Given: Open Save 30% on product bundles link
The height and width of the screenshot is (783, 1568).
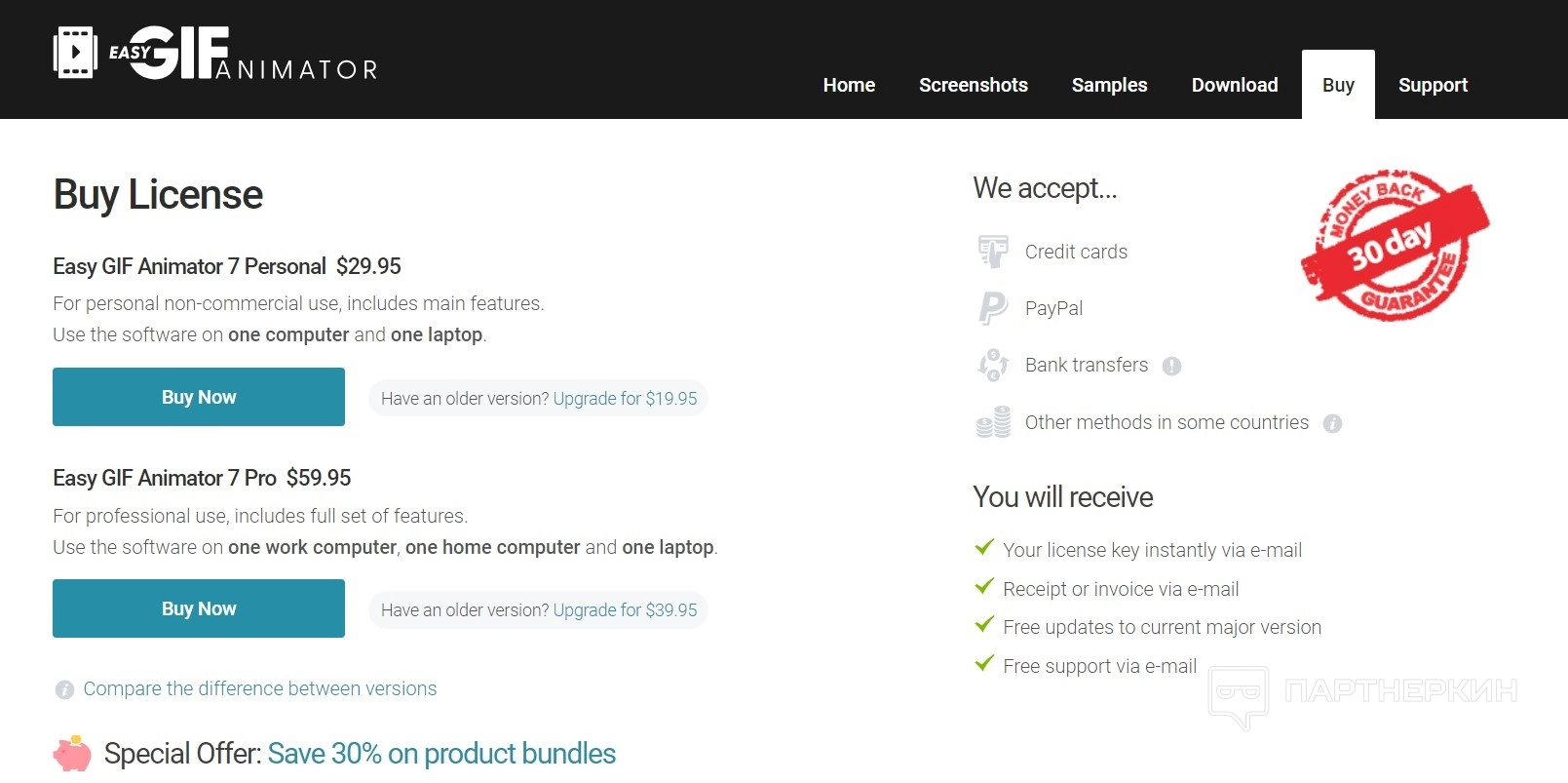Looking at the screenshot, I should tap(441, 754).
